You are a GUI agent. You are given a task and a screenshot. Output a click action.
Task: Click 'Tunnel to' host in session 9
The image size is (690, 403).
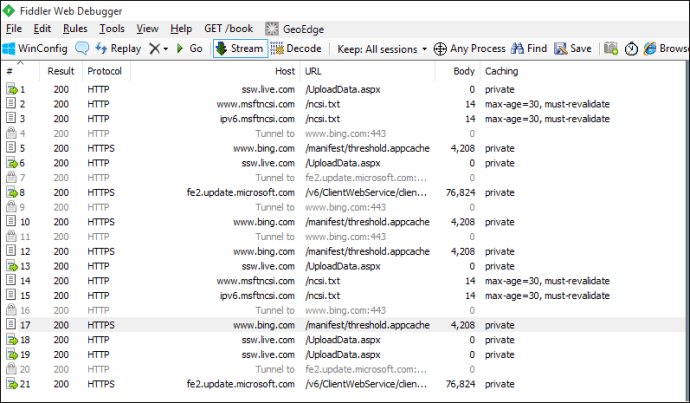pos(275,207)
